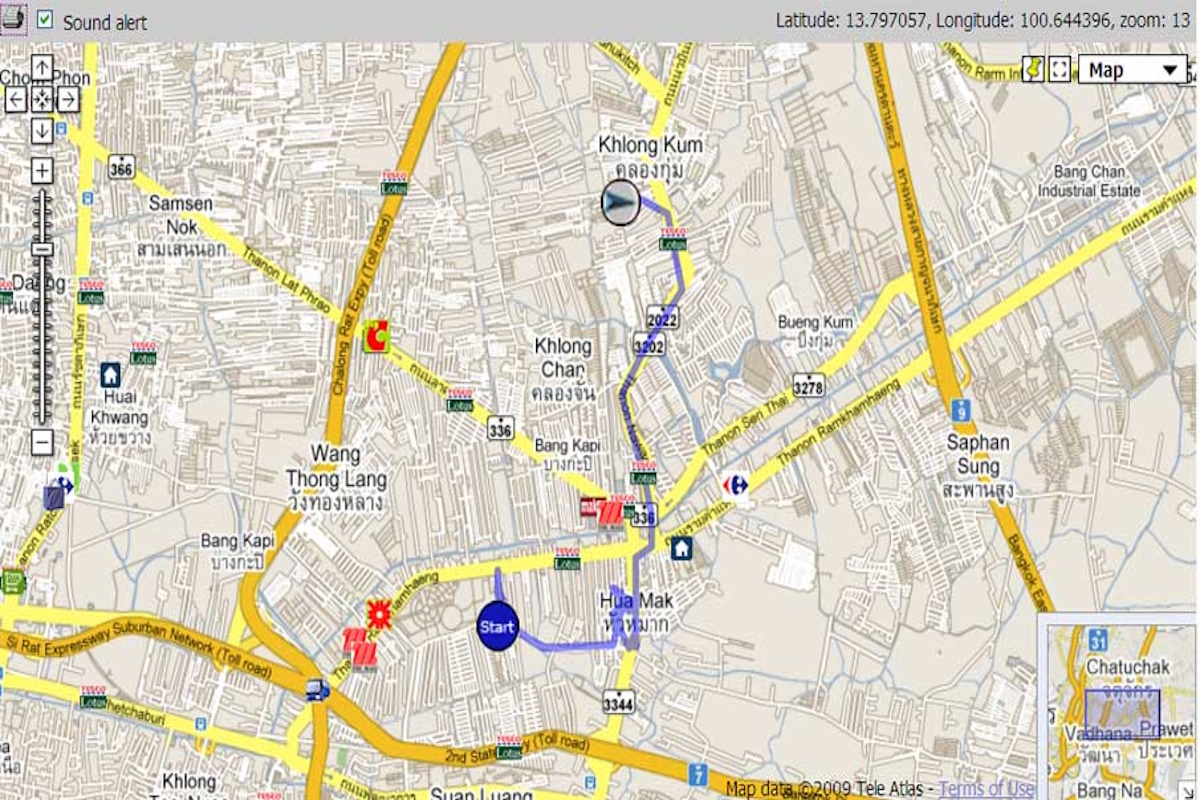The image size is (1200, 800).
Task: Collapse the overview minimap with corner arrow
Action: coord(1187,789)
